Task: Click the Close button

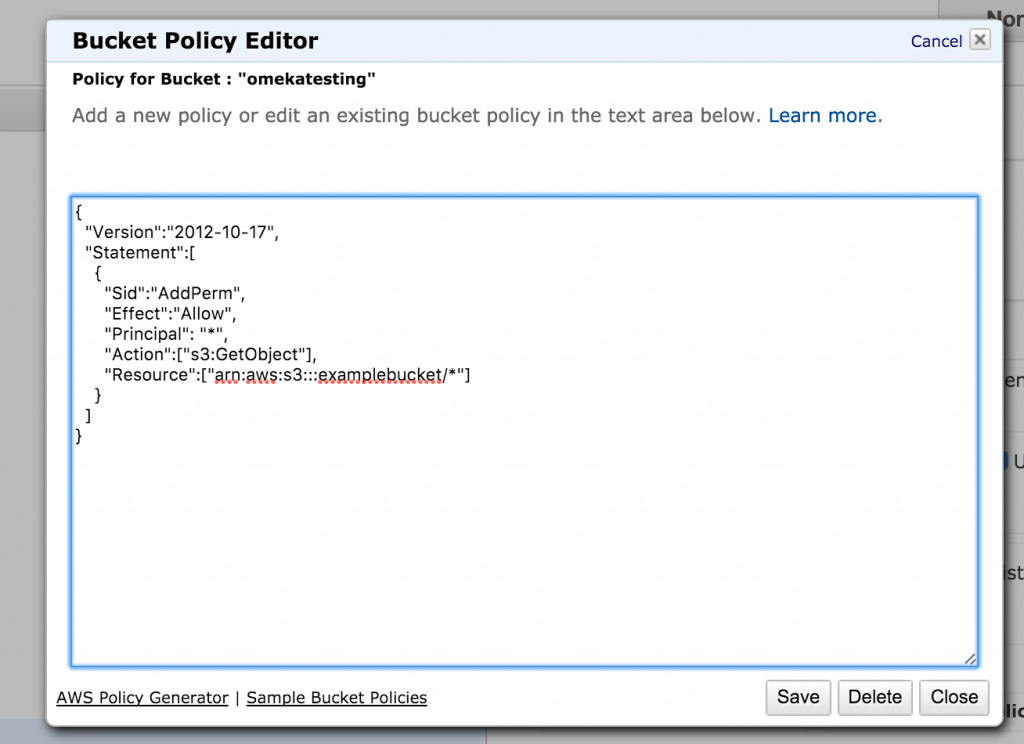Action: [954, 697]
